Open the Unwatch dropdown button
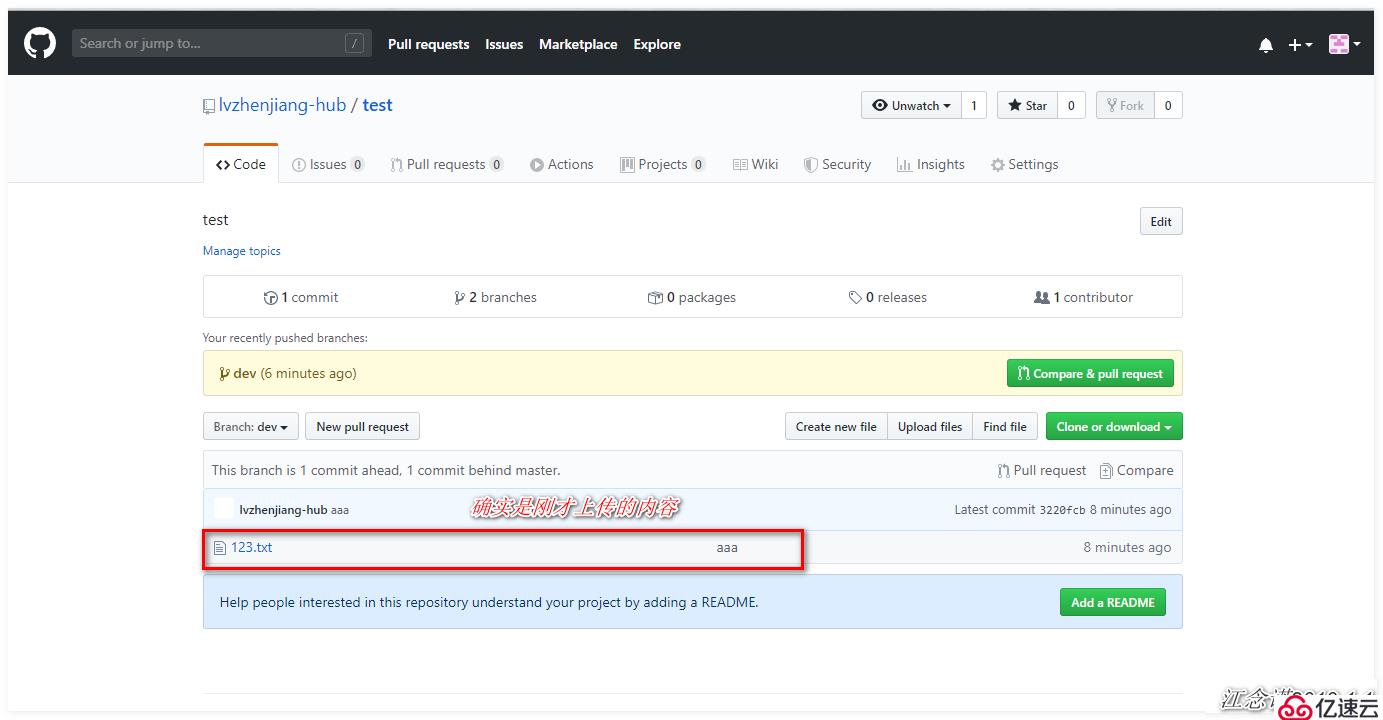Image resolution: width=1383 pixels, height=720 pixels. coord(911,105)
